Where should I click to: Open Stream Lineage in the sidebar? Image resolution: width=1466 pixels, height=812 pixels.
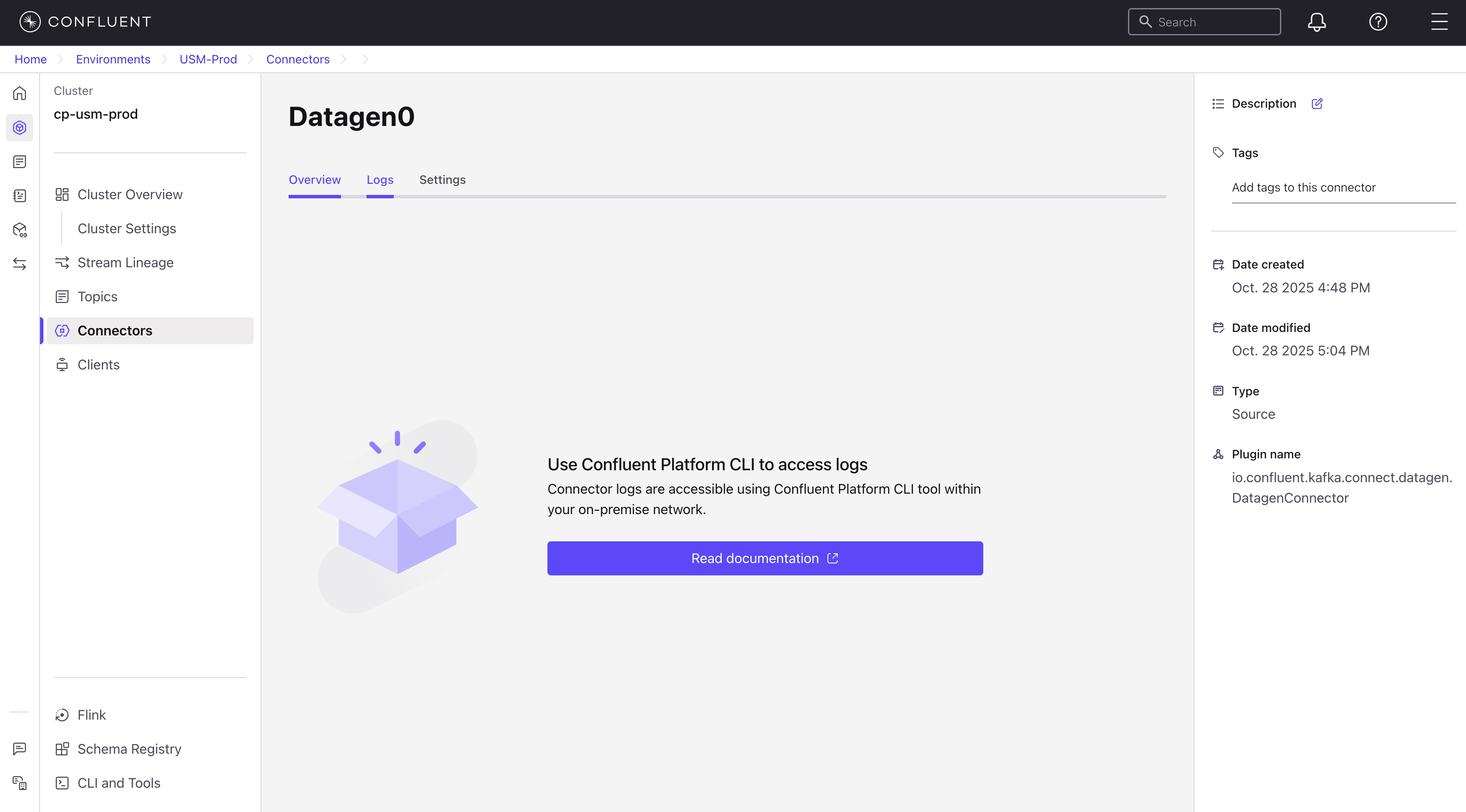tap(125, 263)
